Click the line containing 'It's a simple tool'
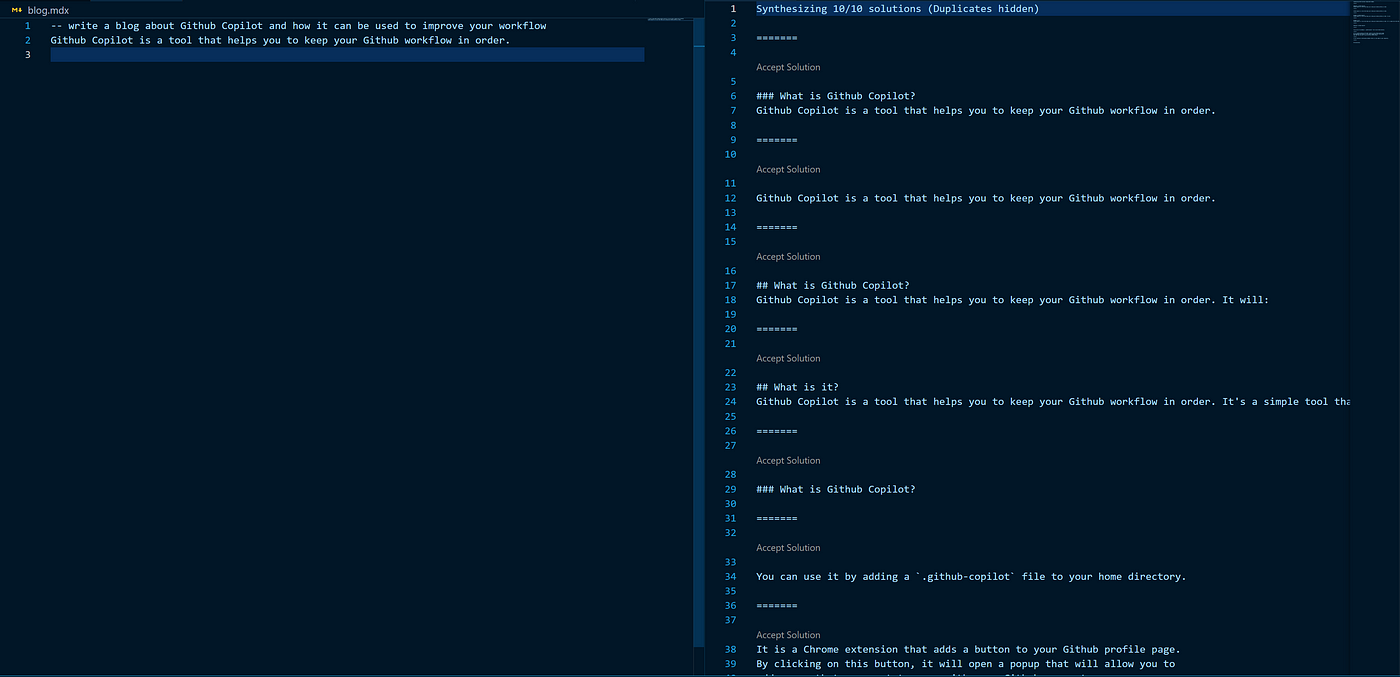 (1053, 402)
